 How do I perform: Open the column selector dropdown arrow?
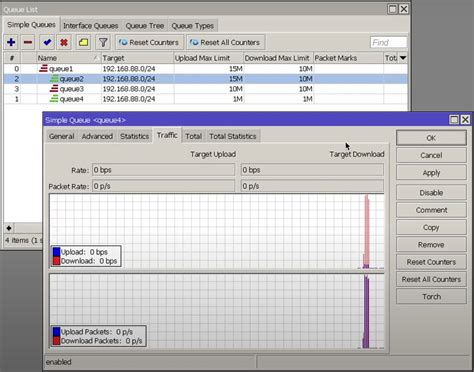click(x=403, y=58)
